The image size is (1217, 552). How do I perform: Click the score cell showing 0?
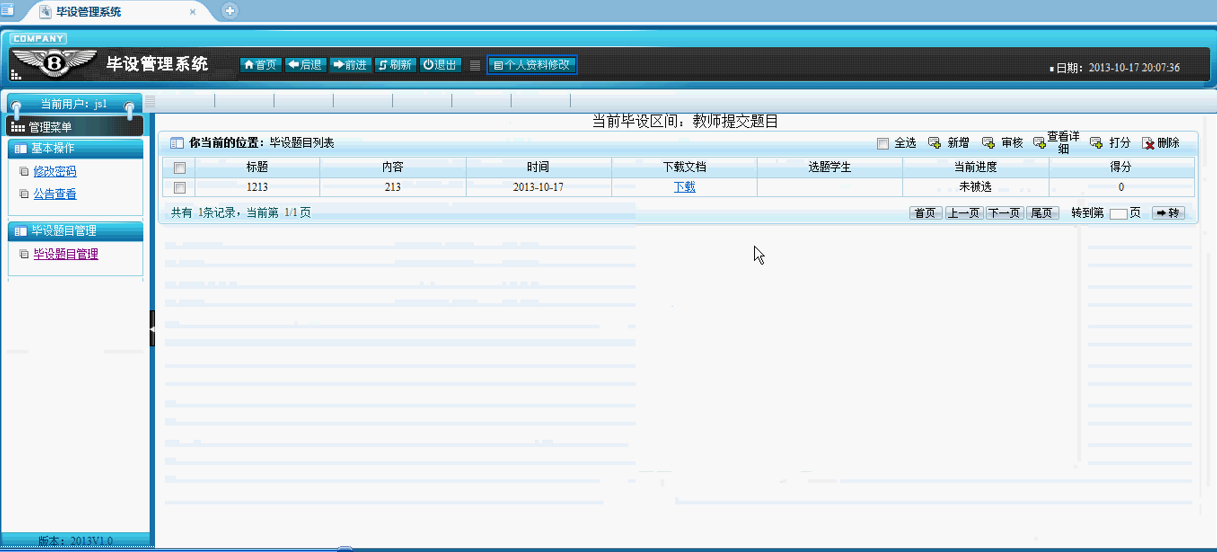click(1121, 187)
